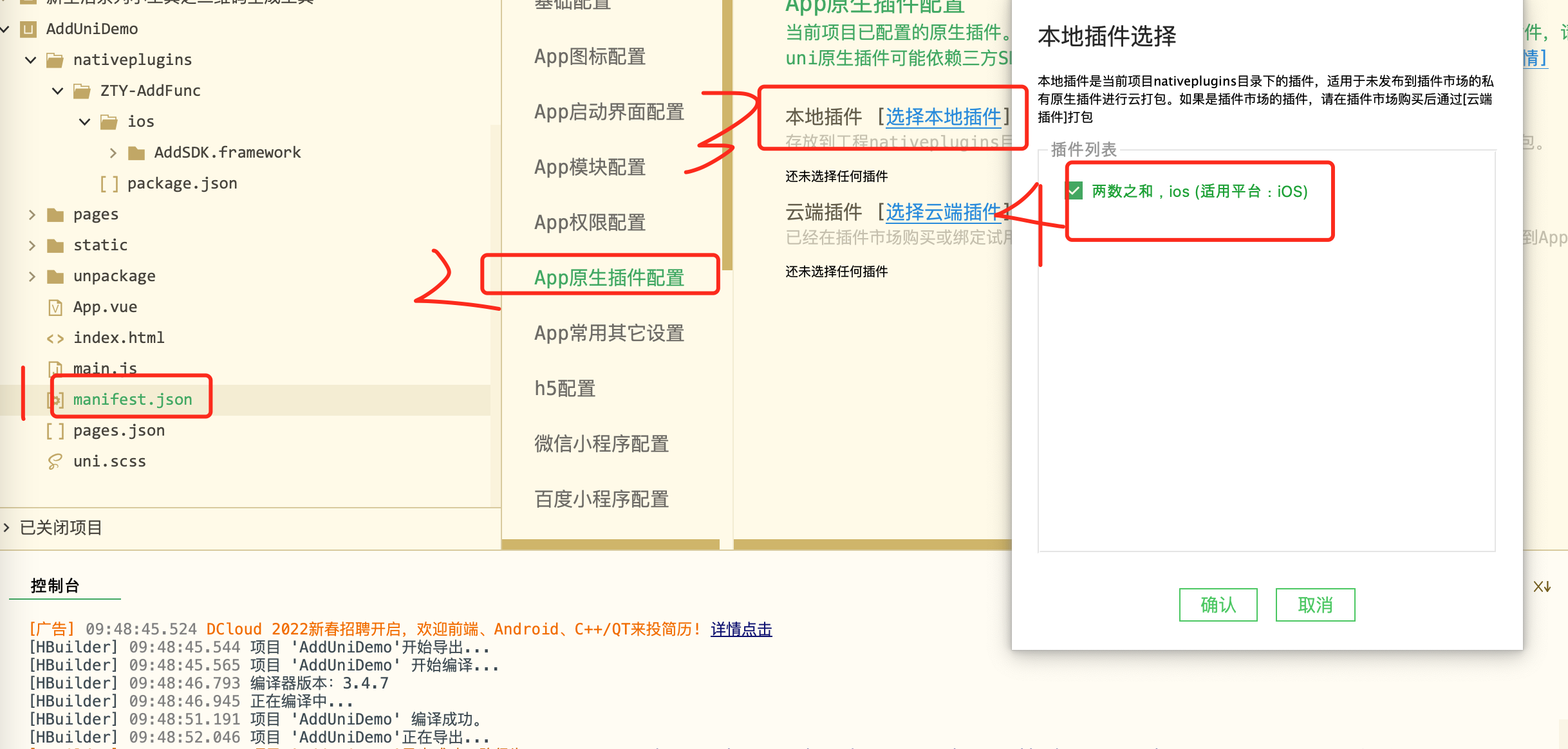
Task: Confirm plugin selection with 确认 button
Action: pyautogui.click(x=1218, y=605)
